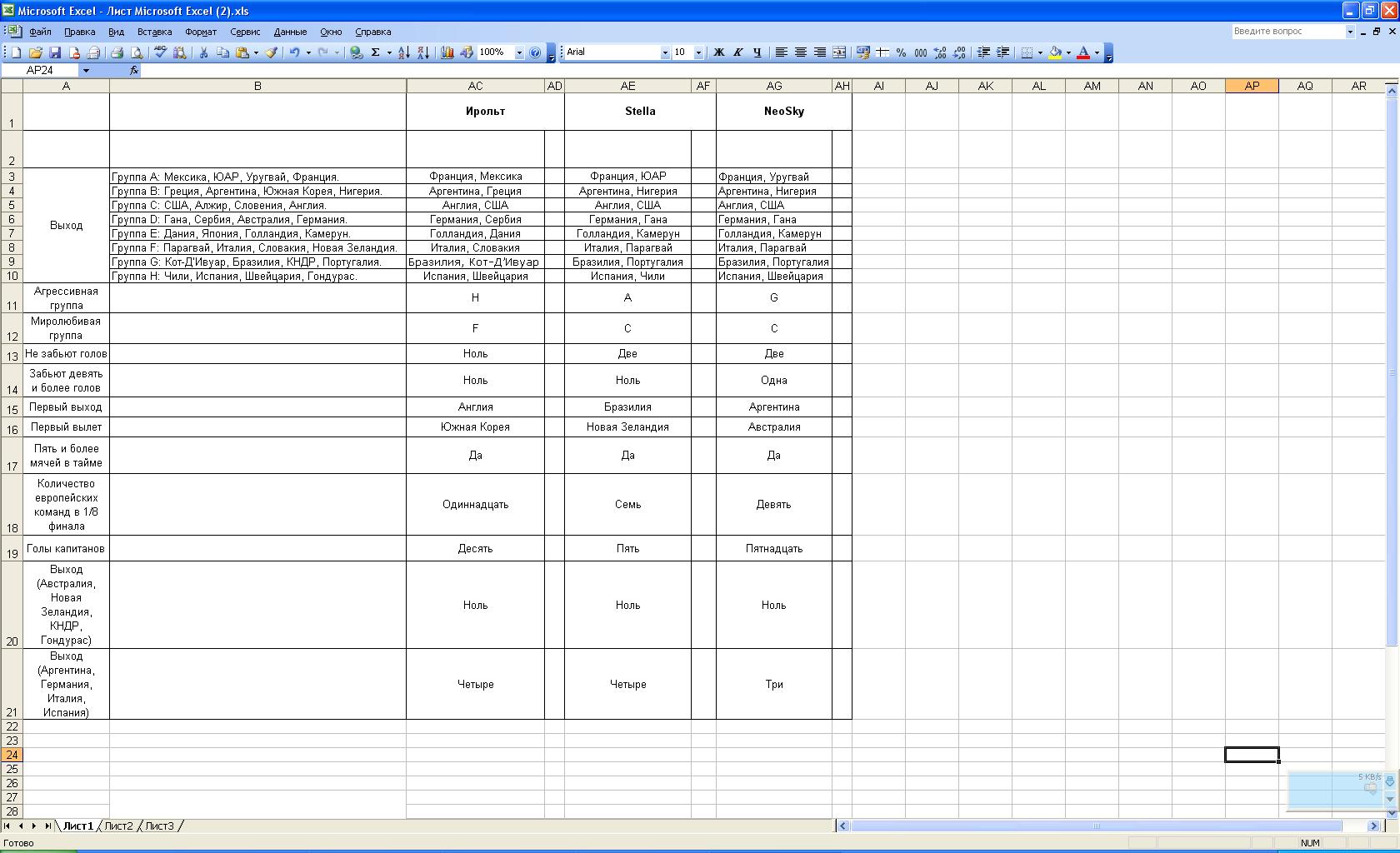
Task: Click the AutoSum sigma icon
Action: point(376,52)
